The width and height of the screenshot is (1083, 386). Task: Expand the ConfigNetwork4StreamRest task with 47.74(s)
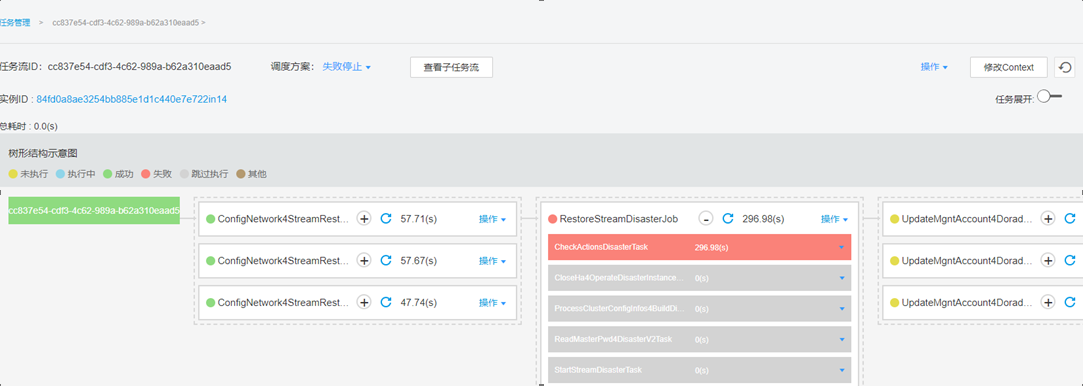coord(364,302)
